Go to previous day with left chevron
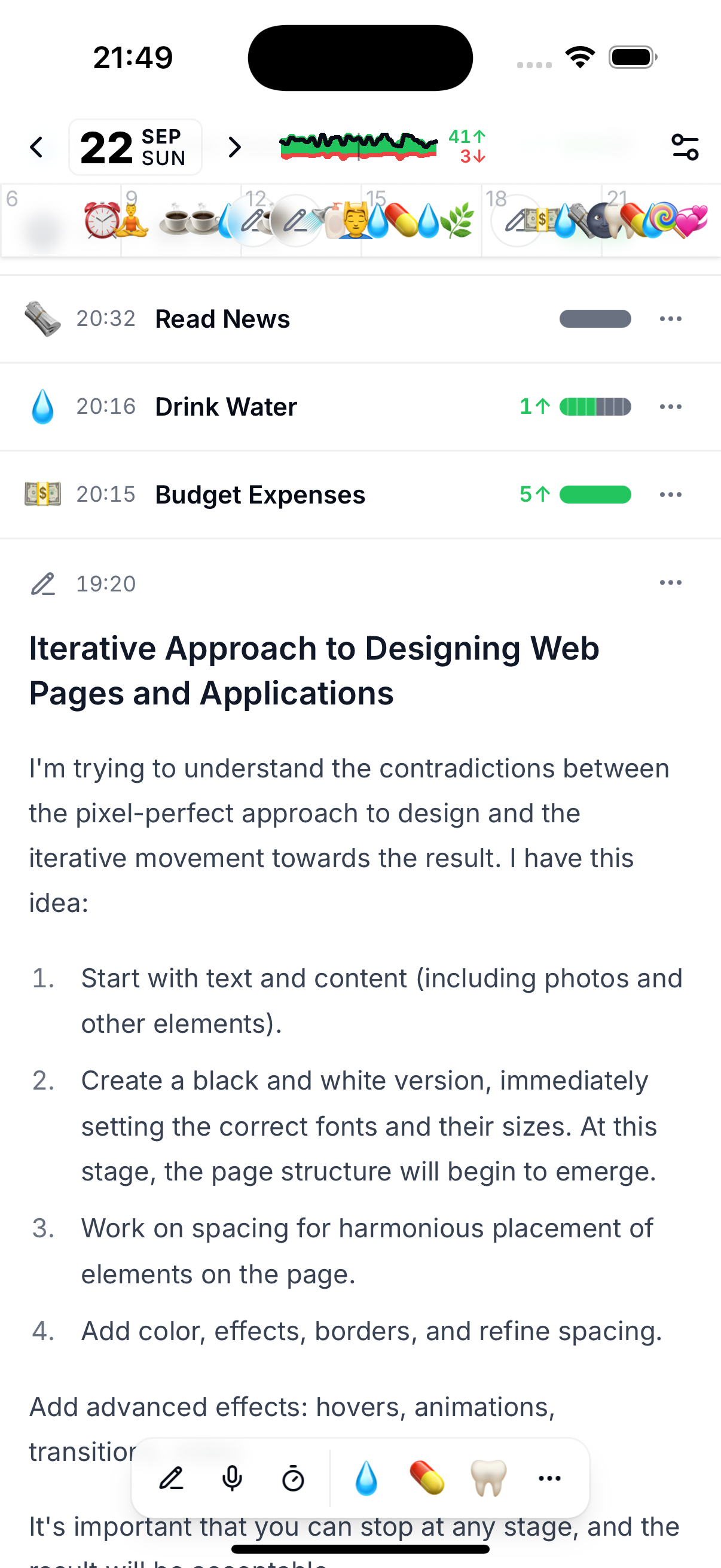The image size is (721, 1568). click(36, 147)
